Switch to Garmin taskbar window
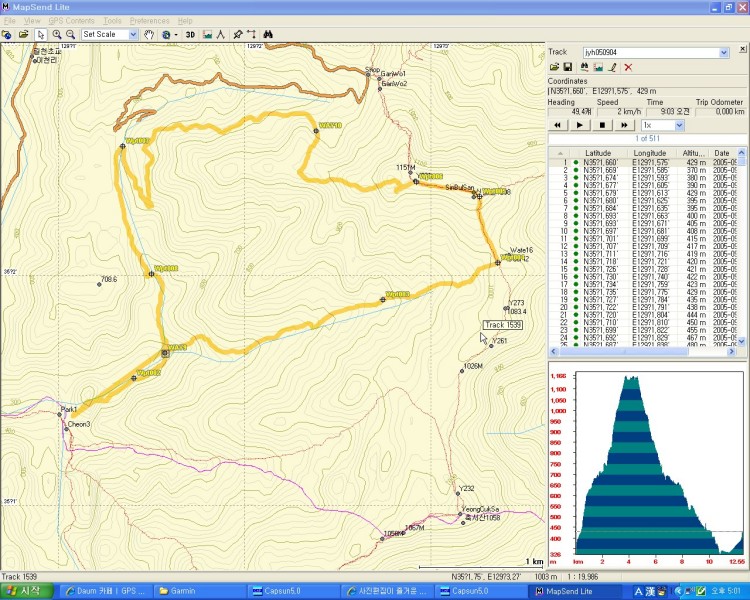The height and width of the screenshot is (600, 750). tap(200, 591)
